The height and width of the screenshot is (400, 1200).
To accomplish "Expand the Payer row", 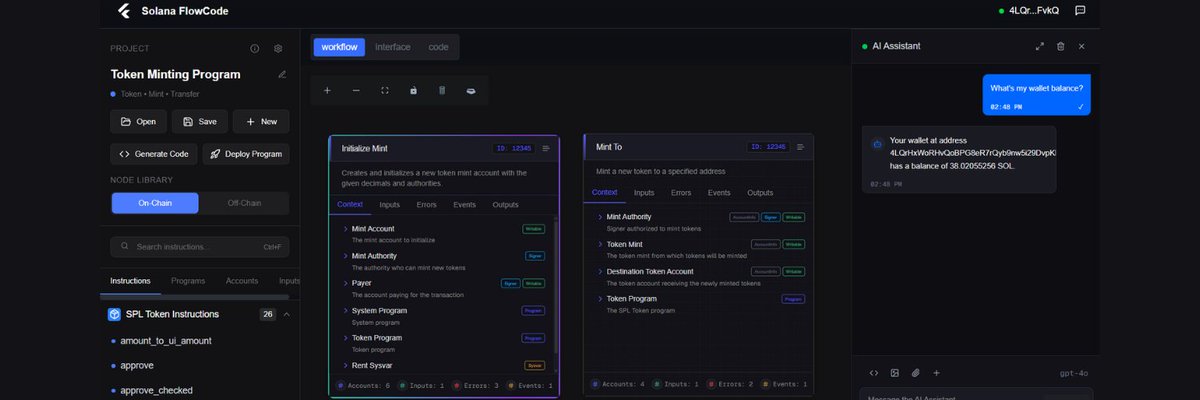I will [345, 283].
